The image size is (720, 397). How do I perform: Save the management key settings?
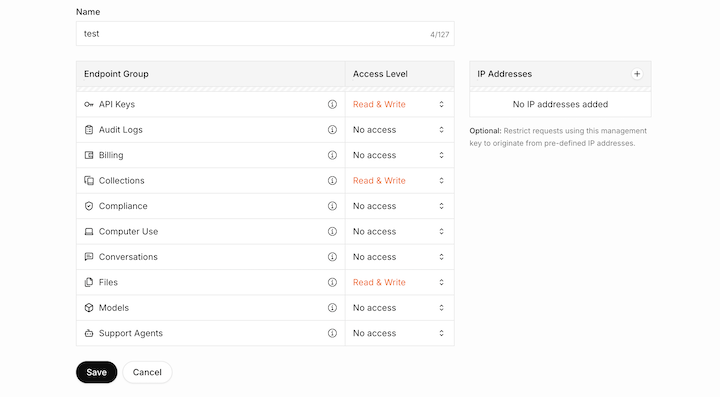coord(96,372)
